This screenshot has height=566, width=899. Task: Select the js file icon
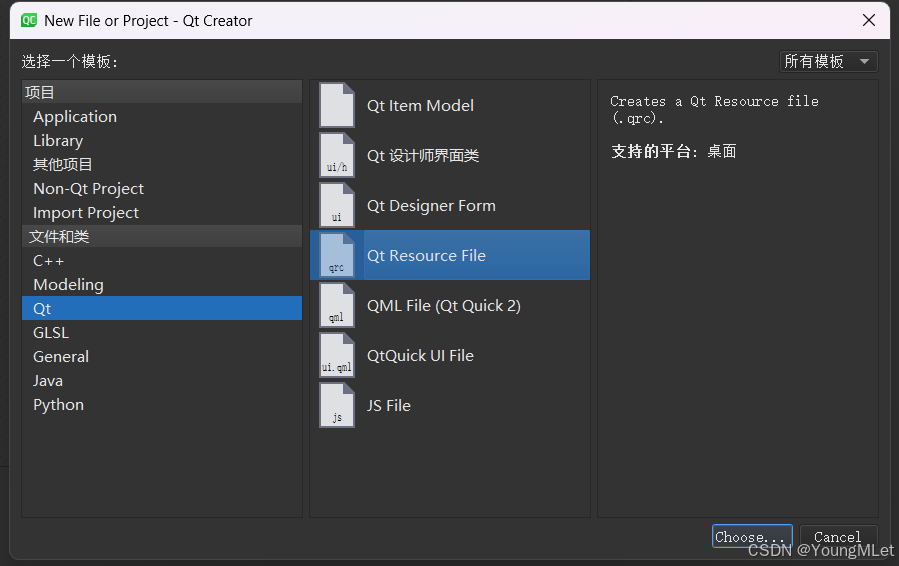[337, 405]
